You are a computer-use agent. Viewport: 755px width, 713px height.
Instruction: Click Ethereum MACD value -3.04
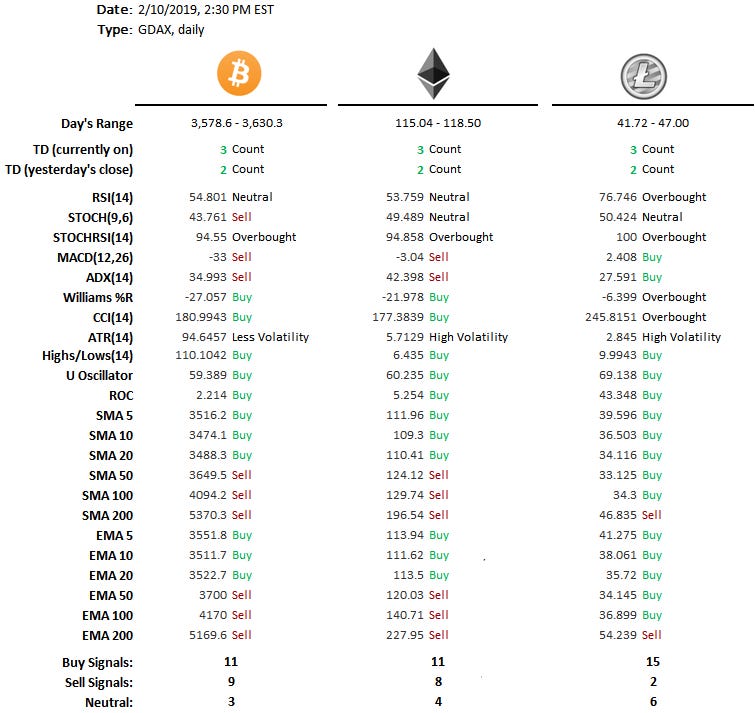click(x=410, y=257)
